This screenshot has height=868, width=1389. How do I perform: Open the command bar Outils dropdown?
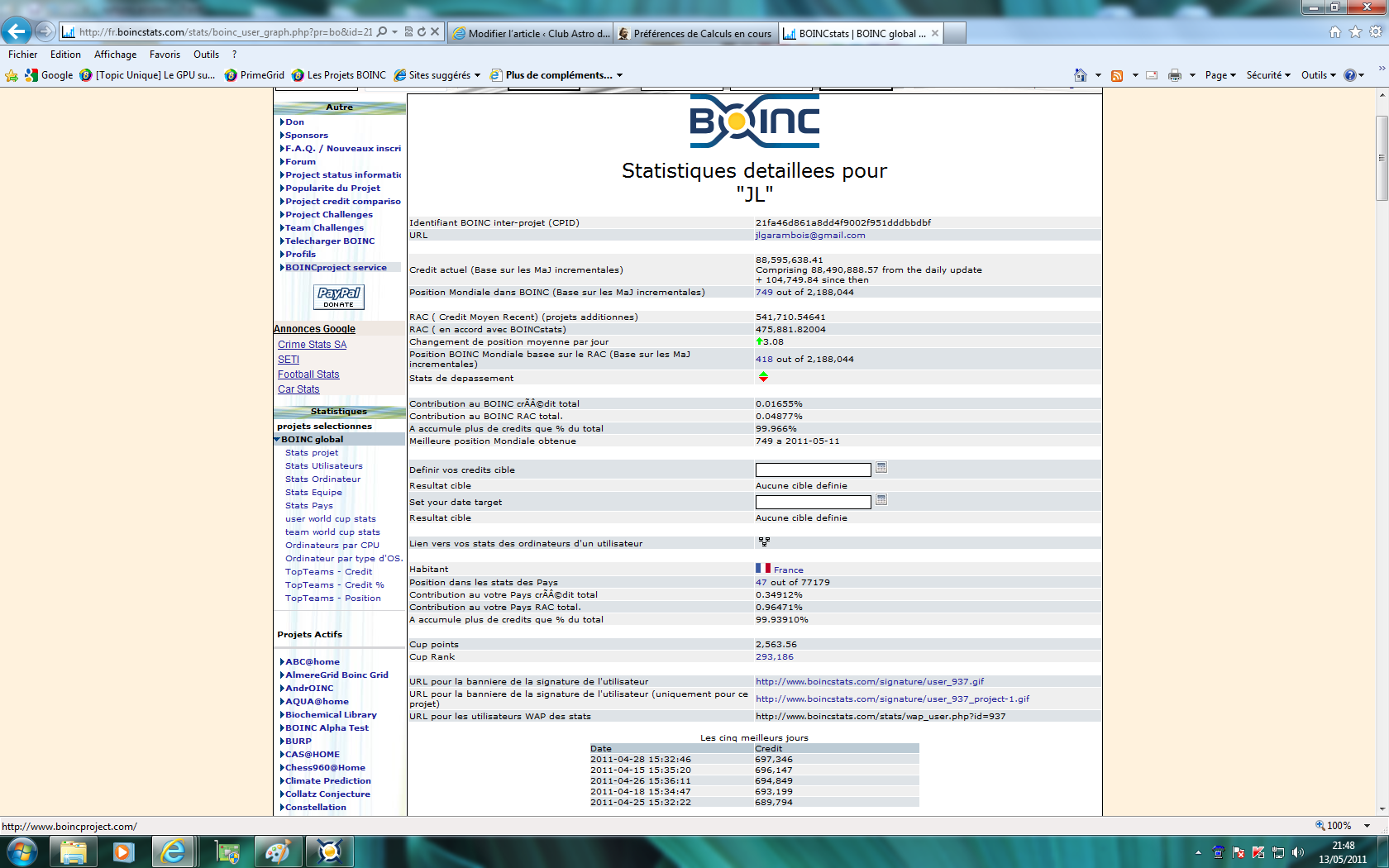pos(1318,75)
